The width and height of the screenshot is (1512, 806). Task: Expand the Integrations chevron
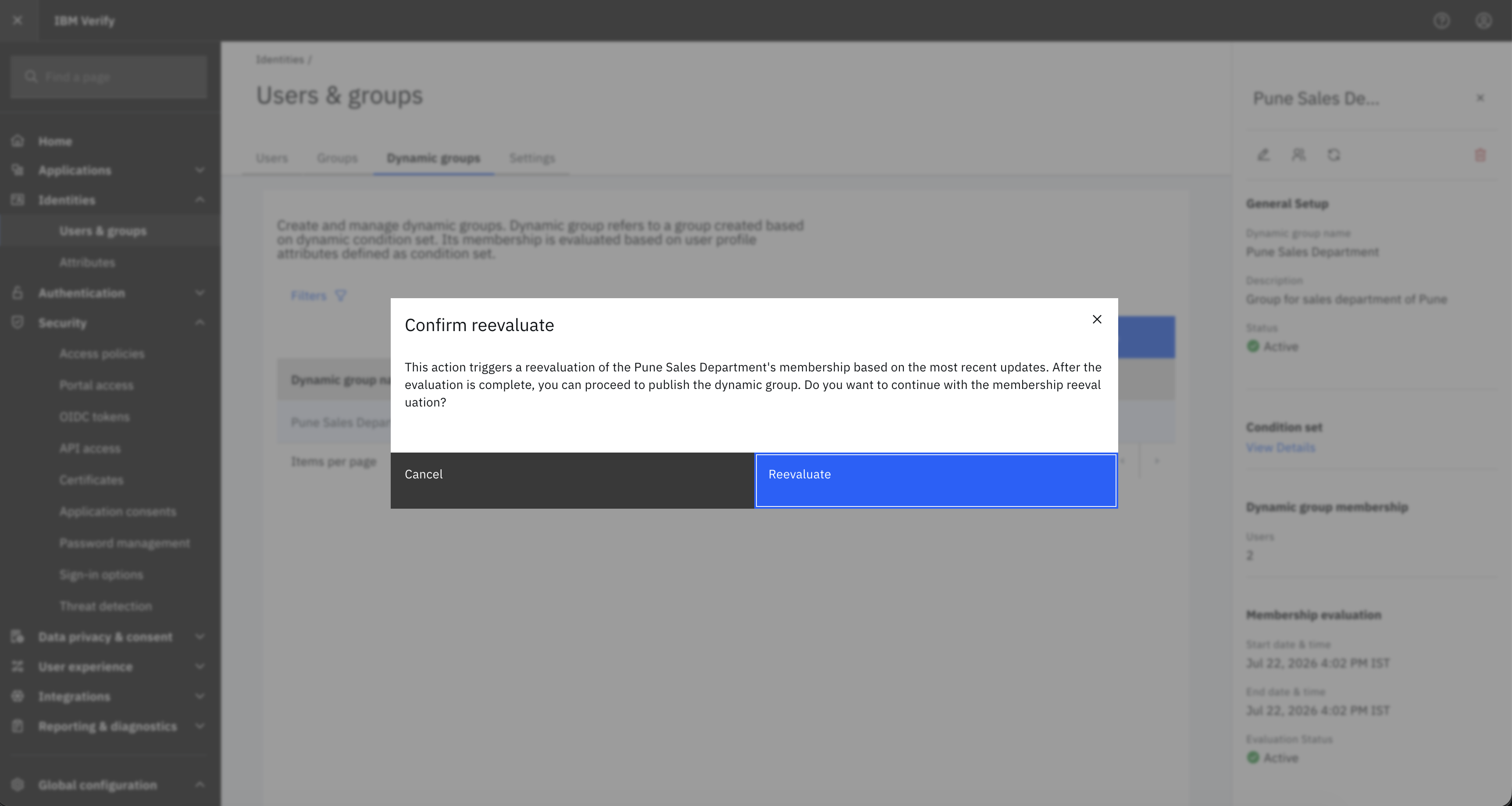coord(200,696)
